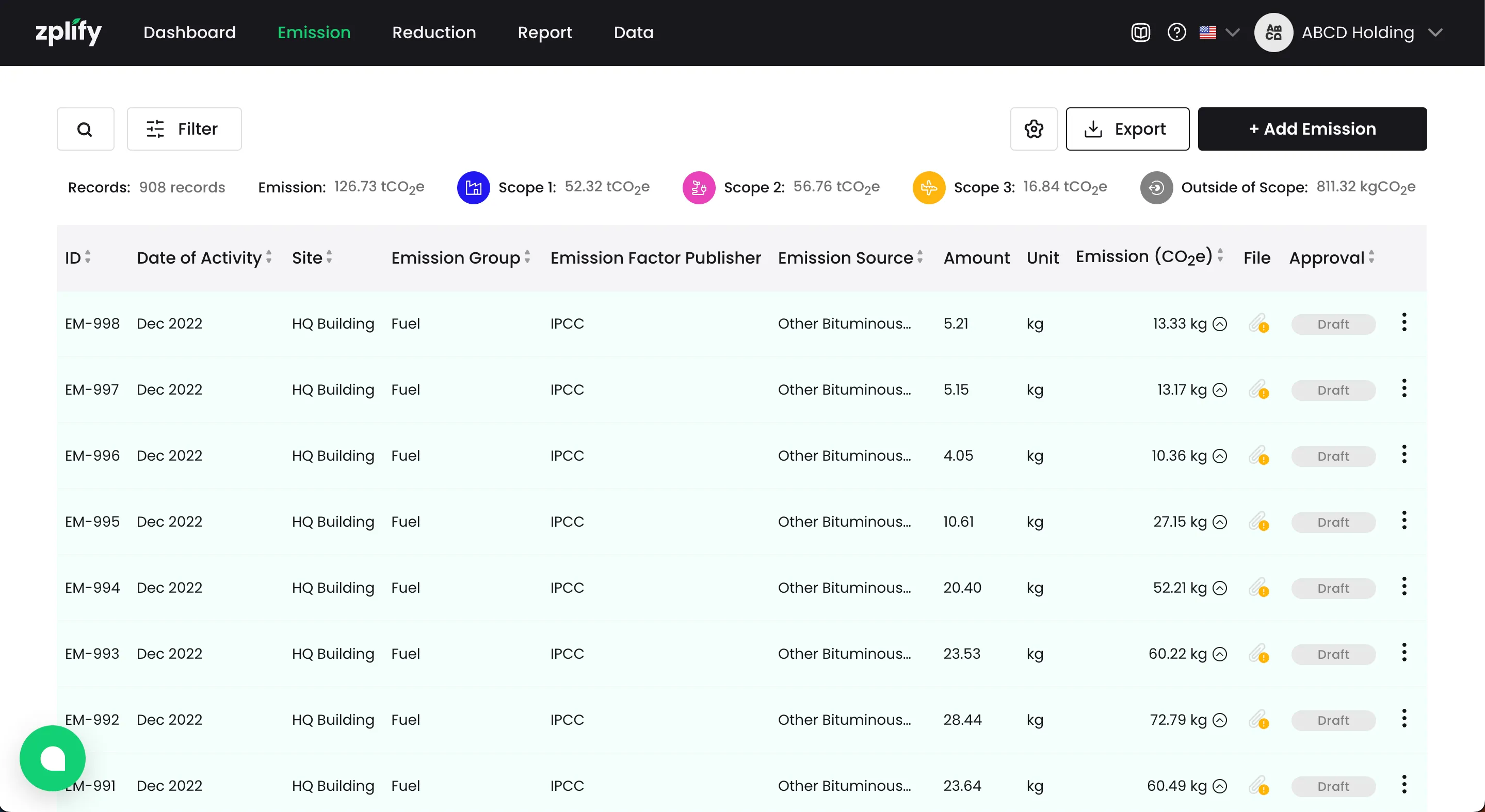Screen dimensions: 1485x812
Task: Click the help question mark icon
Action: [1176, 33]
